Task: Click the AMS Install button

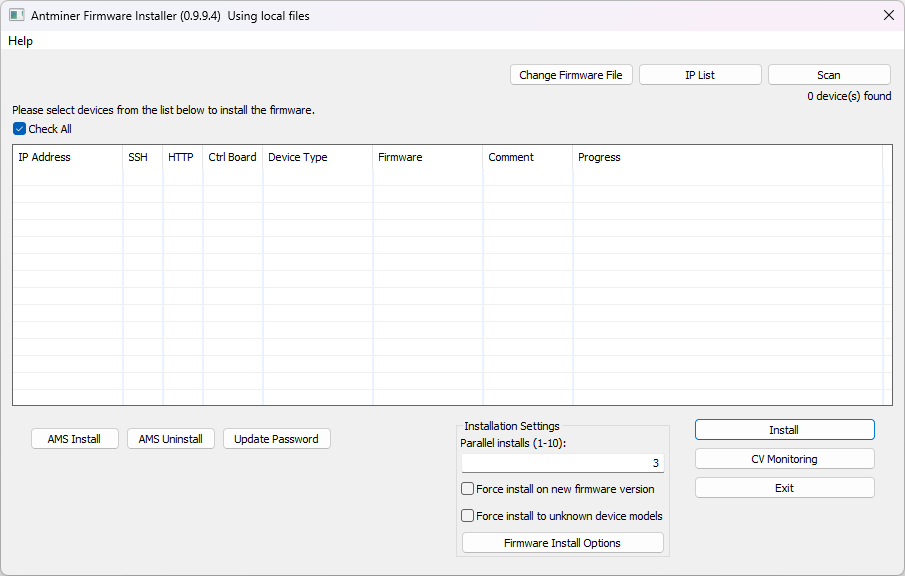Action: (74, 439)
